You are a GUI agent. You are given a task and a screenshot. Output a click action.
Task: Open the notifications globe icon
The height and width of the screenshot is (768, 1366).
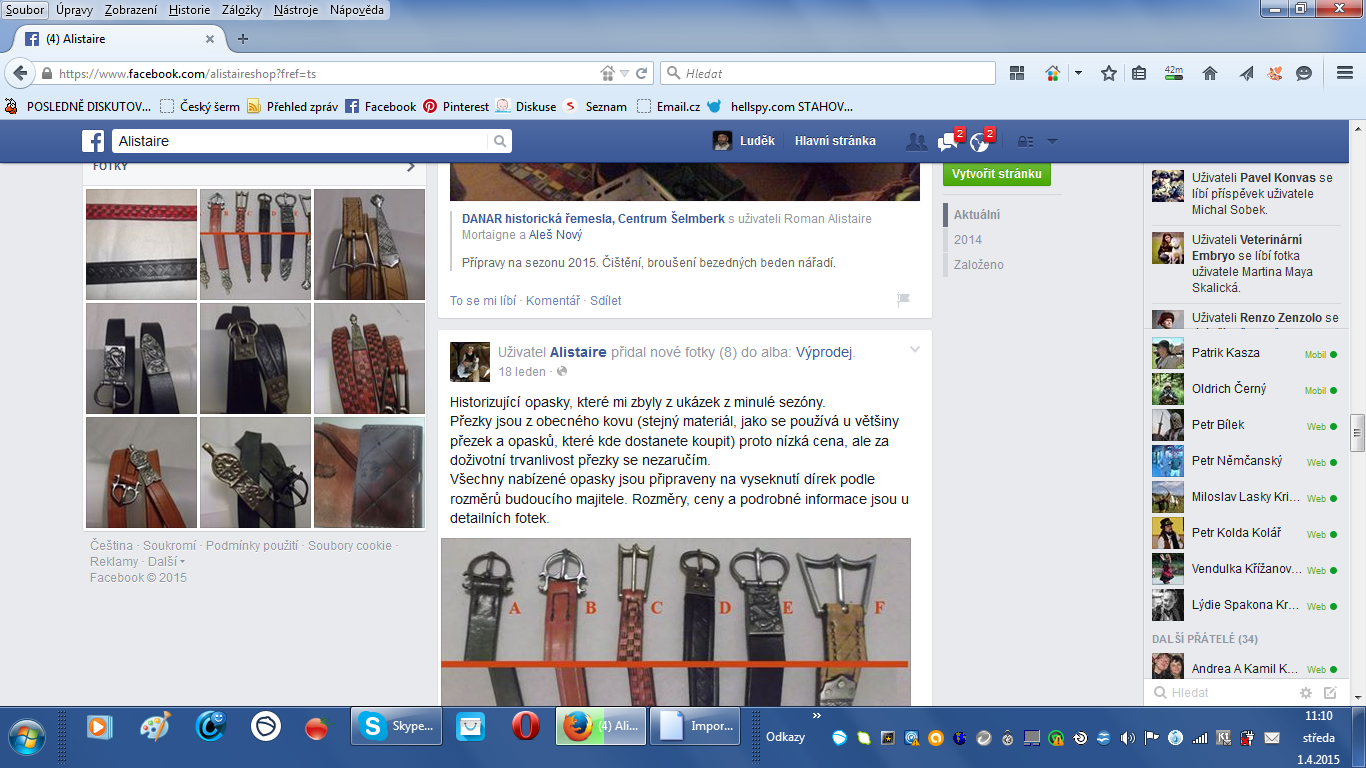click(x=979, y=141)
